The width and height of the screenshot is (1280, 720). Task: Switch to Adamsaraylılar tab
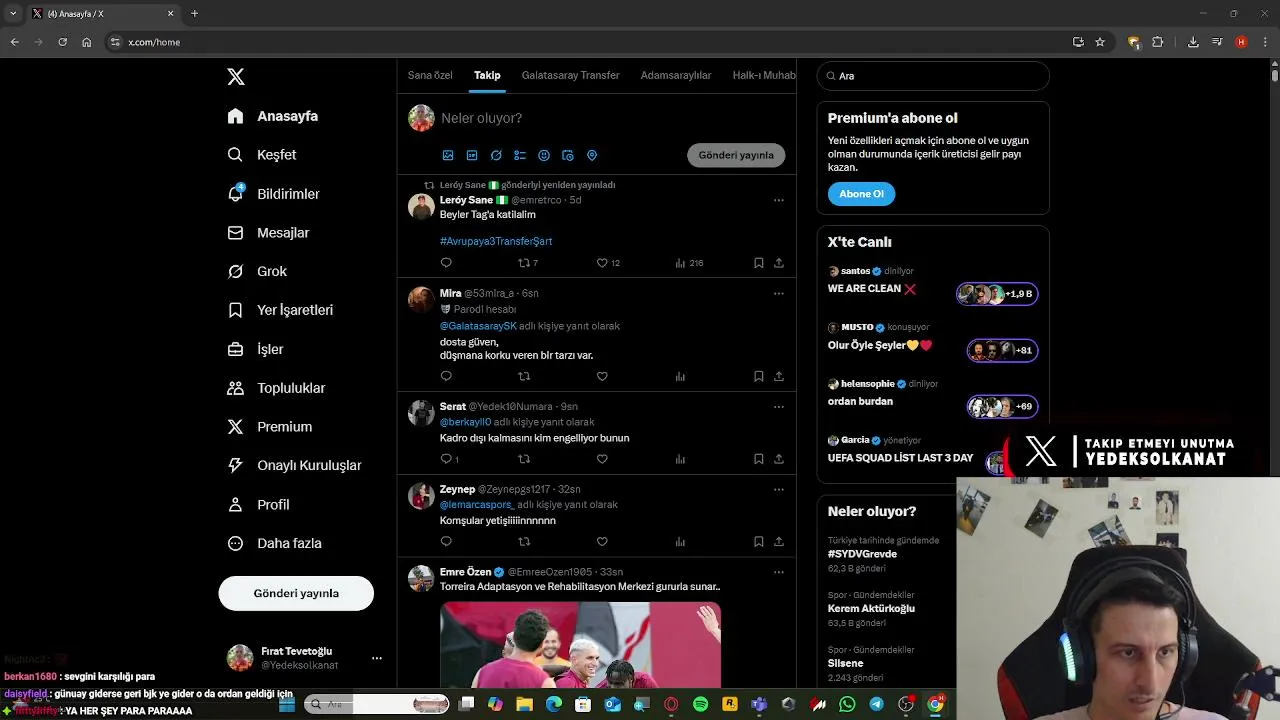(x=676, y=75)
